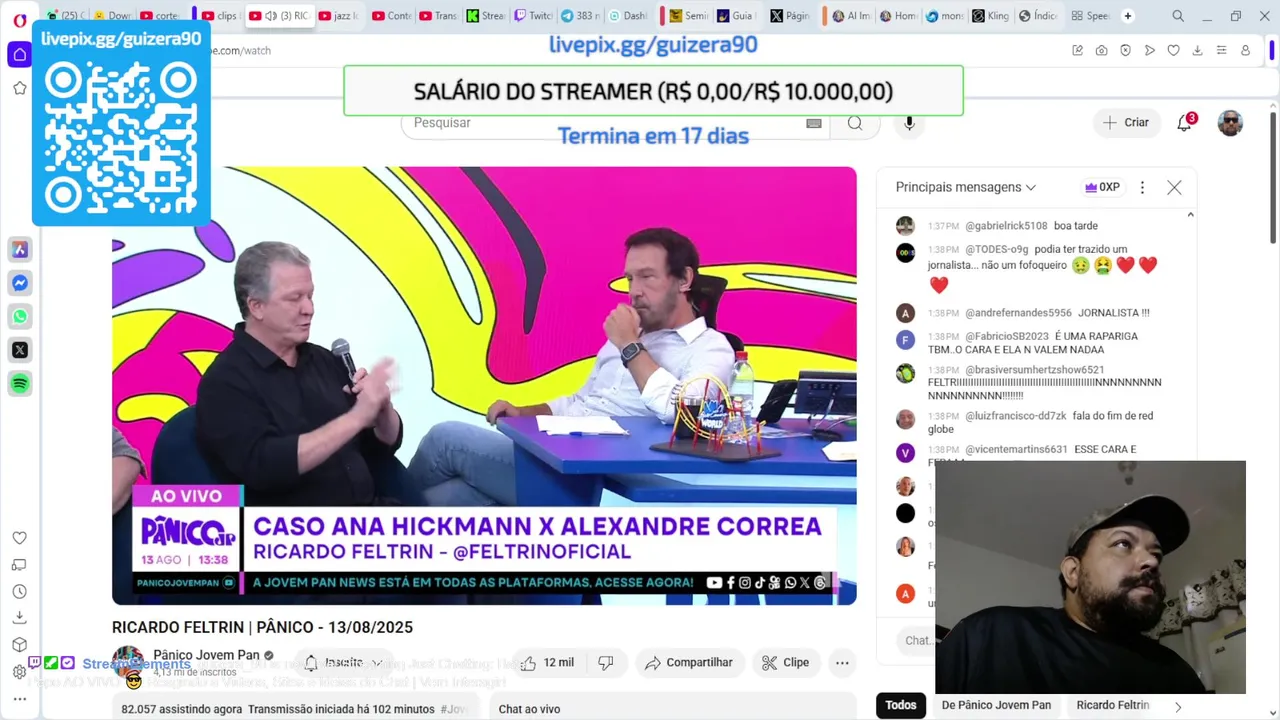
Task: Click the 0XP points badge
Action: (1102, 187)
